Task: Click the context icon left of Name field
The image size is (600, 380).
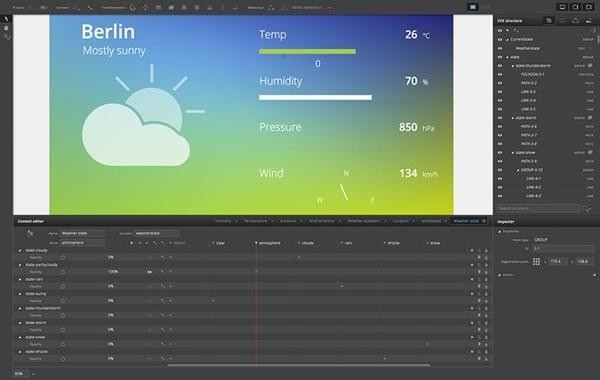Action: click(x=30, y=233)
